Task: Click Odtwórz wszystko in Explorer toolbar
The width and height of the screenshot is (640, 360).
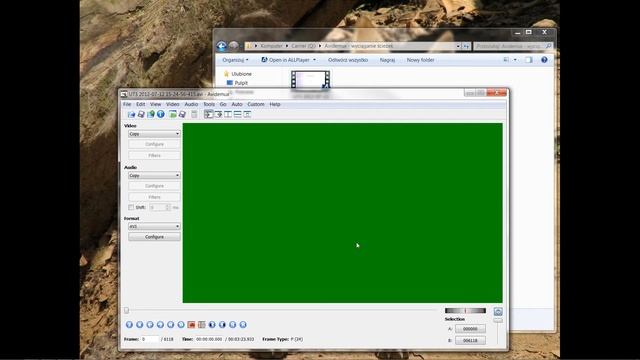Action: click(x=348, y=60)
